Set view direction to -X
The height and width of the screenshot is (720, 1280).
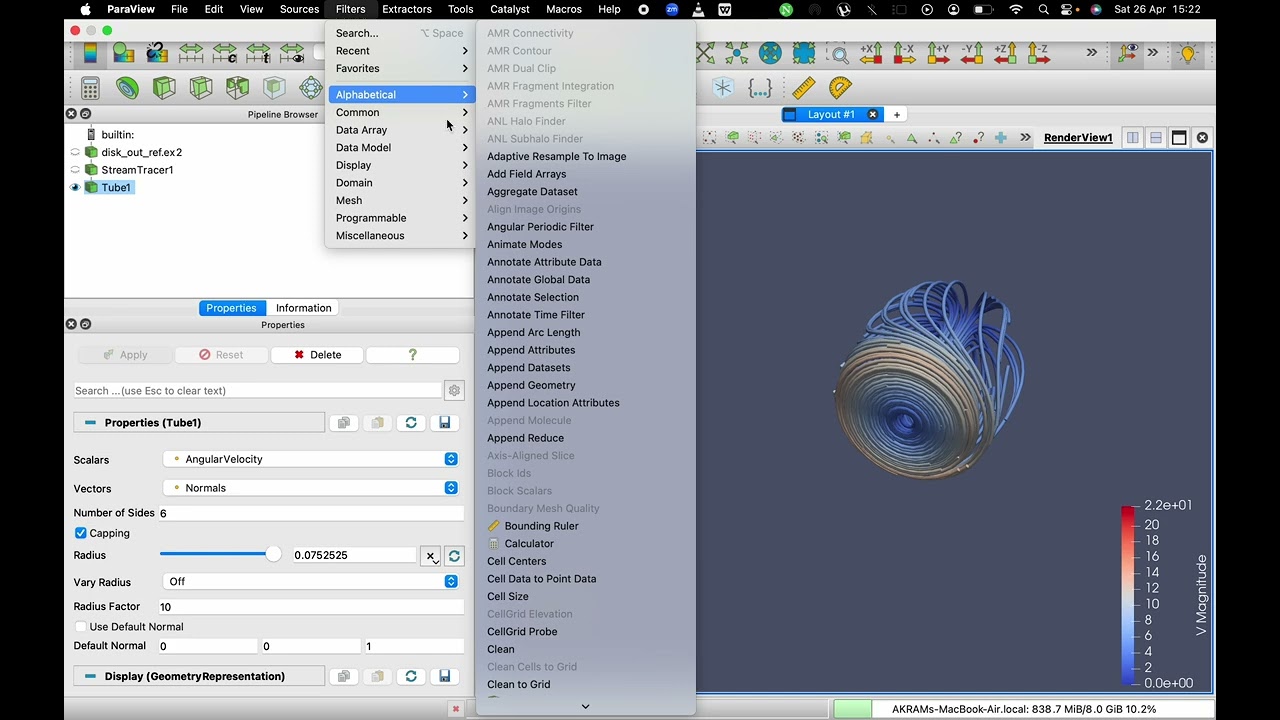[x=904, y=53]
